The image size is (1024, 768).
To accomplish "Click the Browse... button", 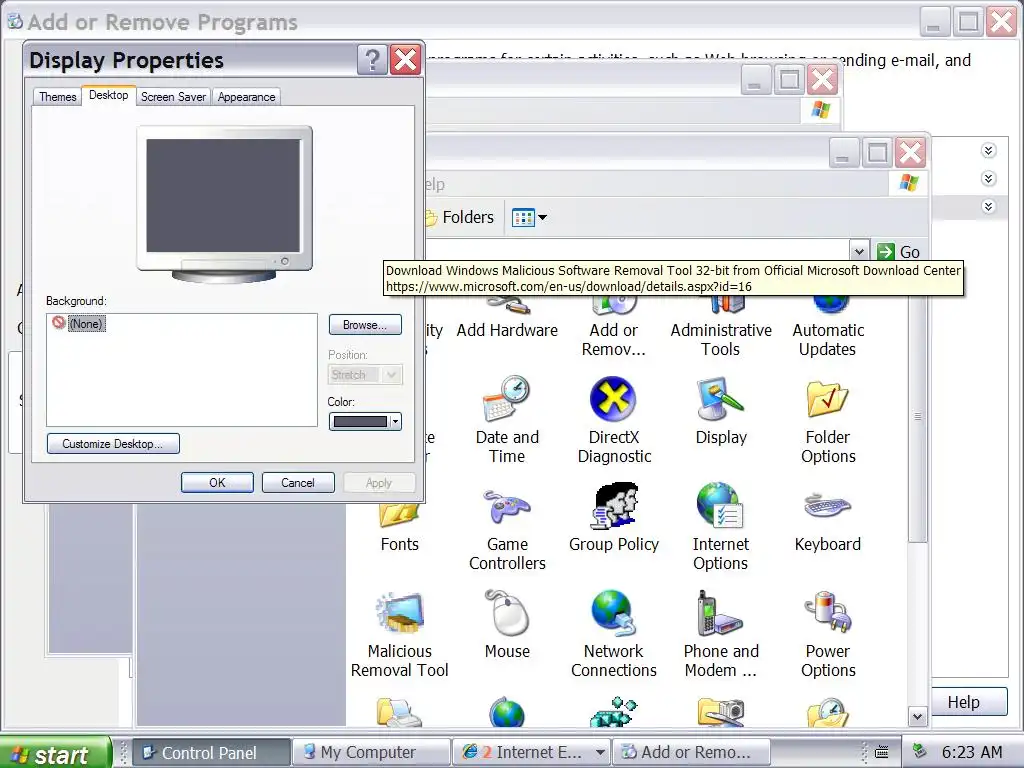I will [x=364, y=325].
